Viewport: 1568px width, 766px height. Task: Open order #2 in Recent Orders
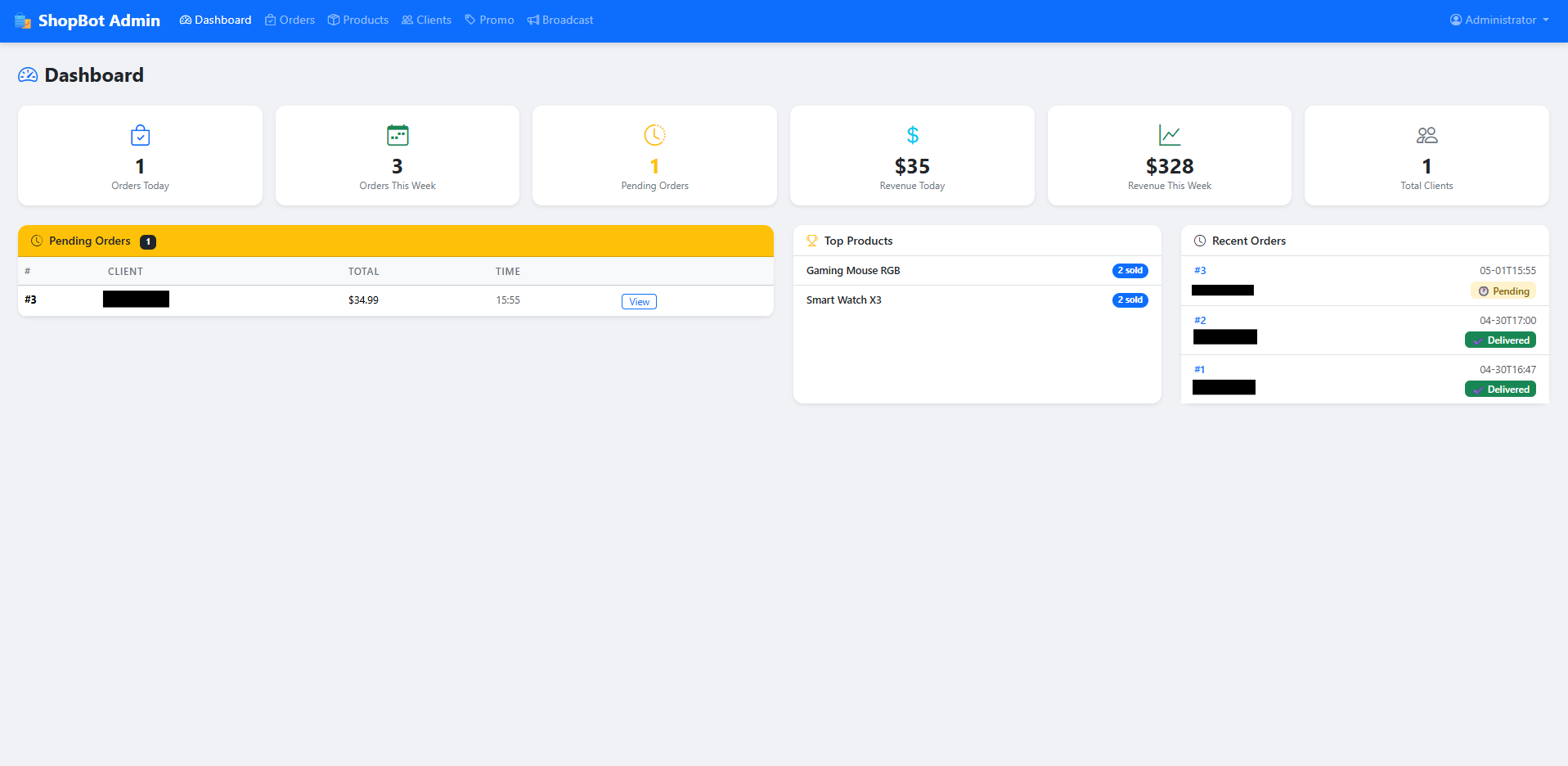pyautogui.click(x=1200, y=320)
